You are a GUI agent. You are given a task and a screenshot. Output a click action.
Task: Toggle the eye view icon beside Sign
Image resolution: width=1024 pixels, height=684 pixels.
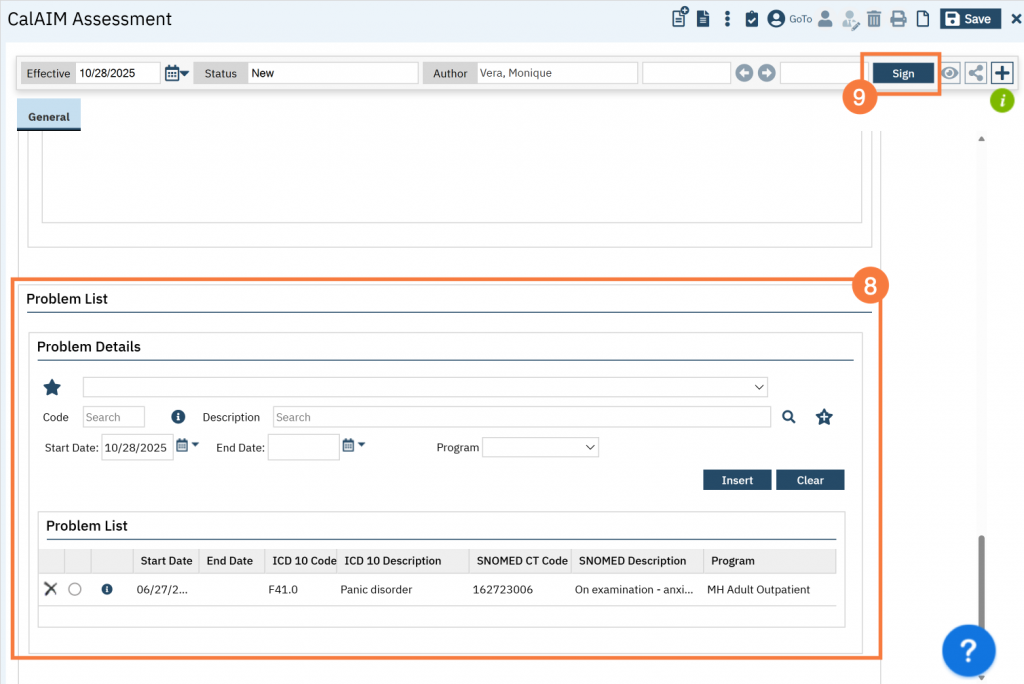coord(949,73)
